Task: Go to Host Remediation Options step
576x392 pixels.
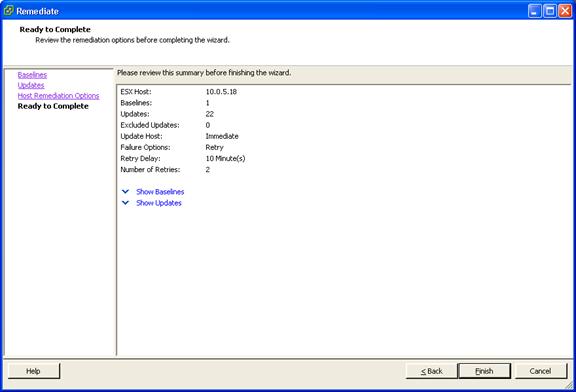Action: (x=58, y=96)
